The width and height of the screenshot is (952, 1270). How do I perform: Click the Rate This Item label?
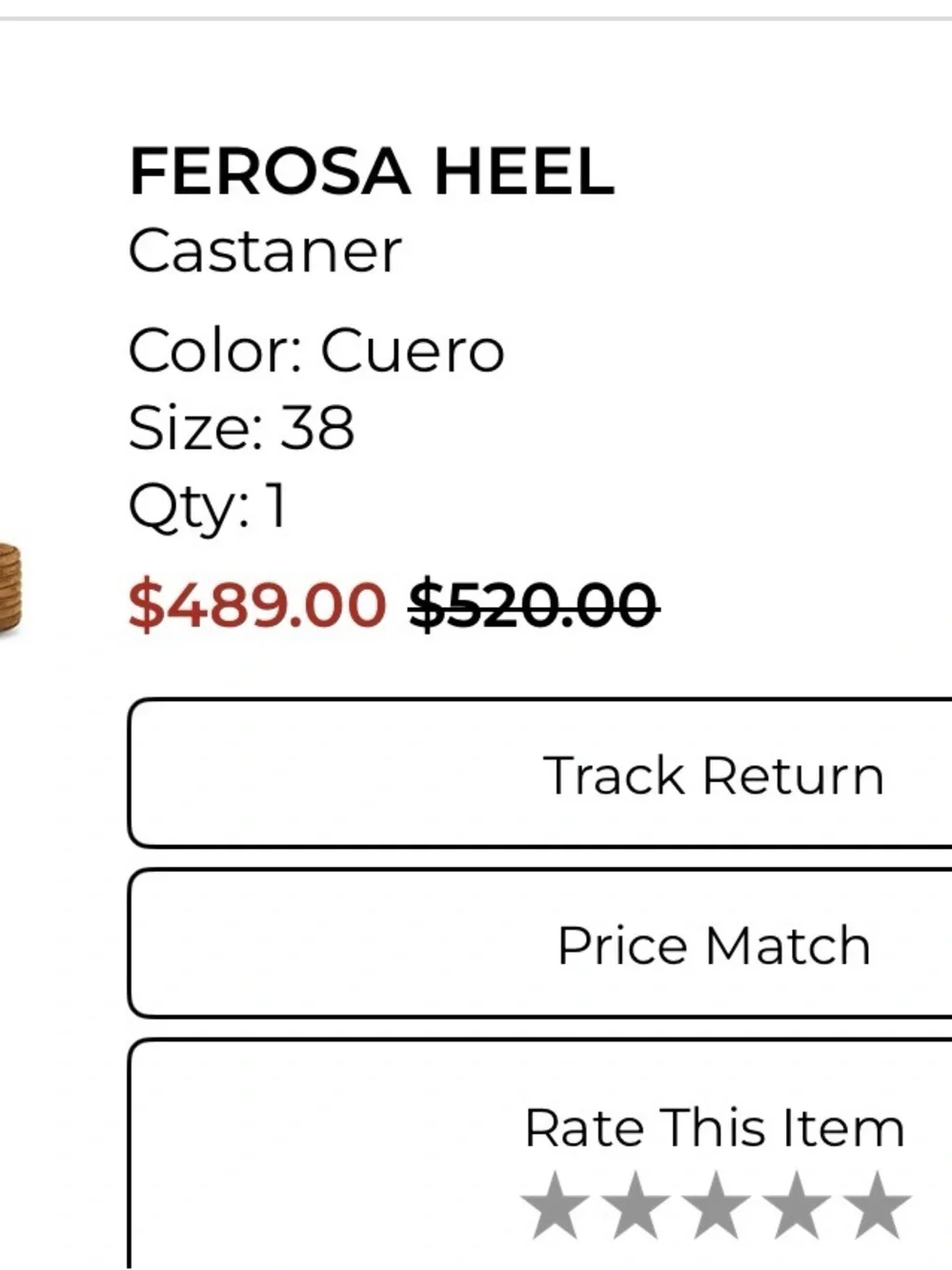click(x=714, y=1128)
